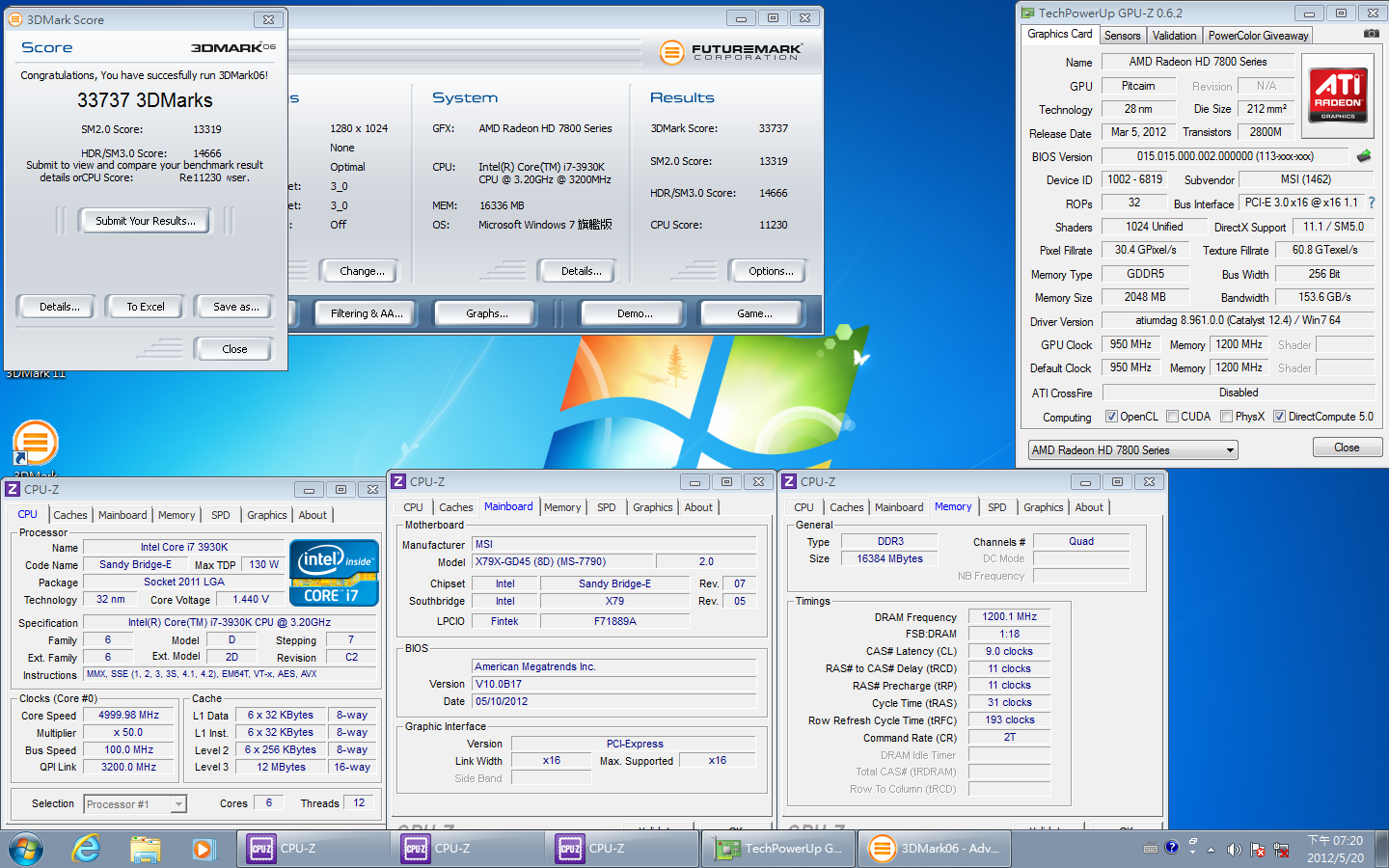The image size is (1389, 868).
Task: Click the Futuremark logo icon
Action: tap(672, 52)
